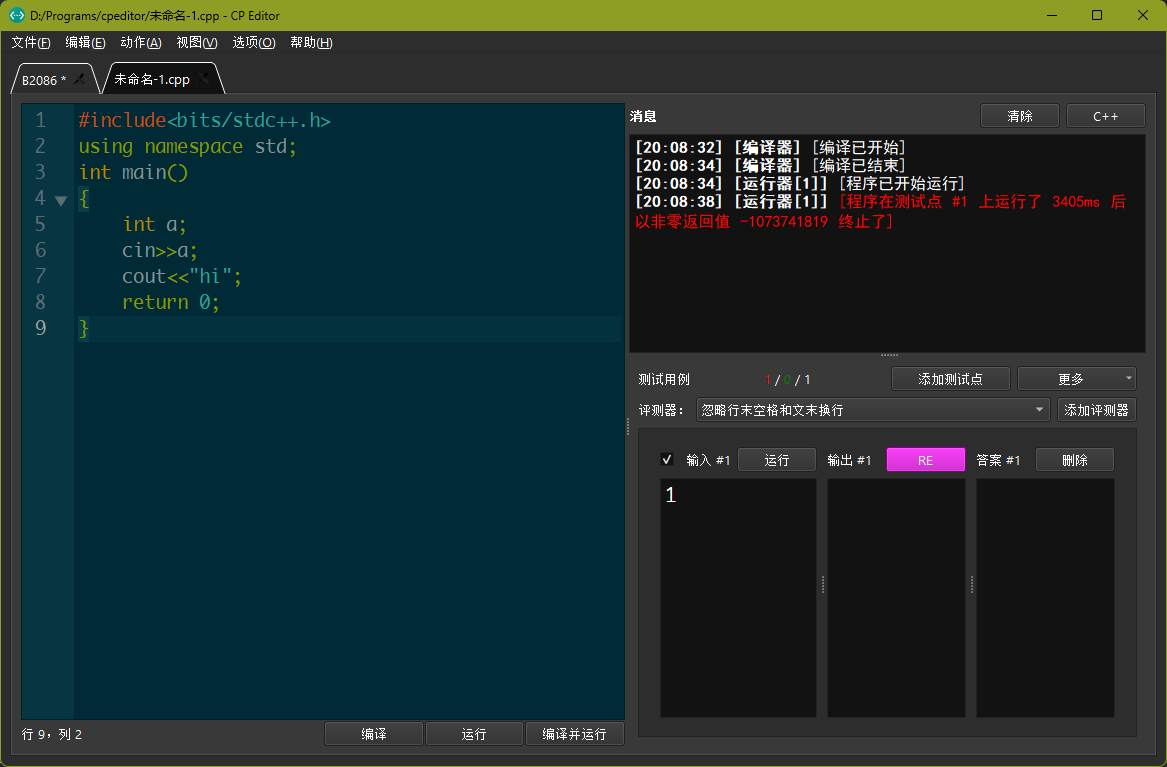This screenshot has height=767, width=1167.
Task: Toggle the checkbox for 输入 #1
Action: (x=667, y=459)
